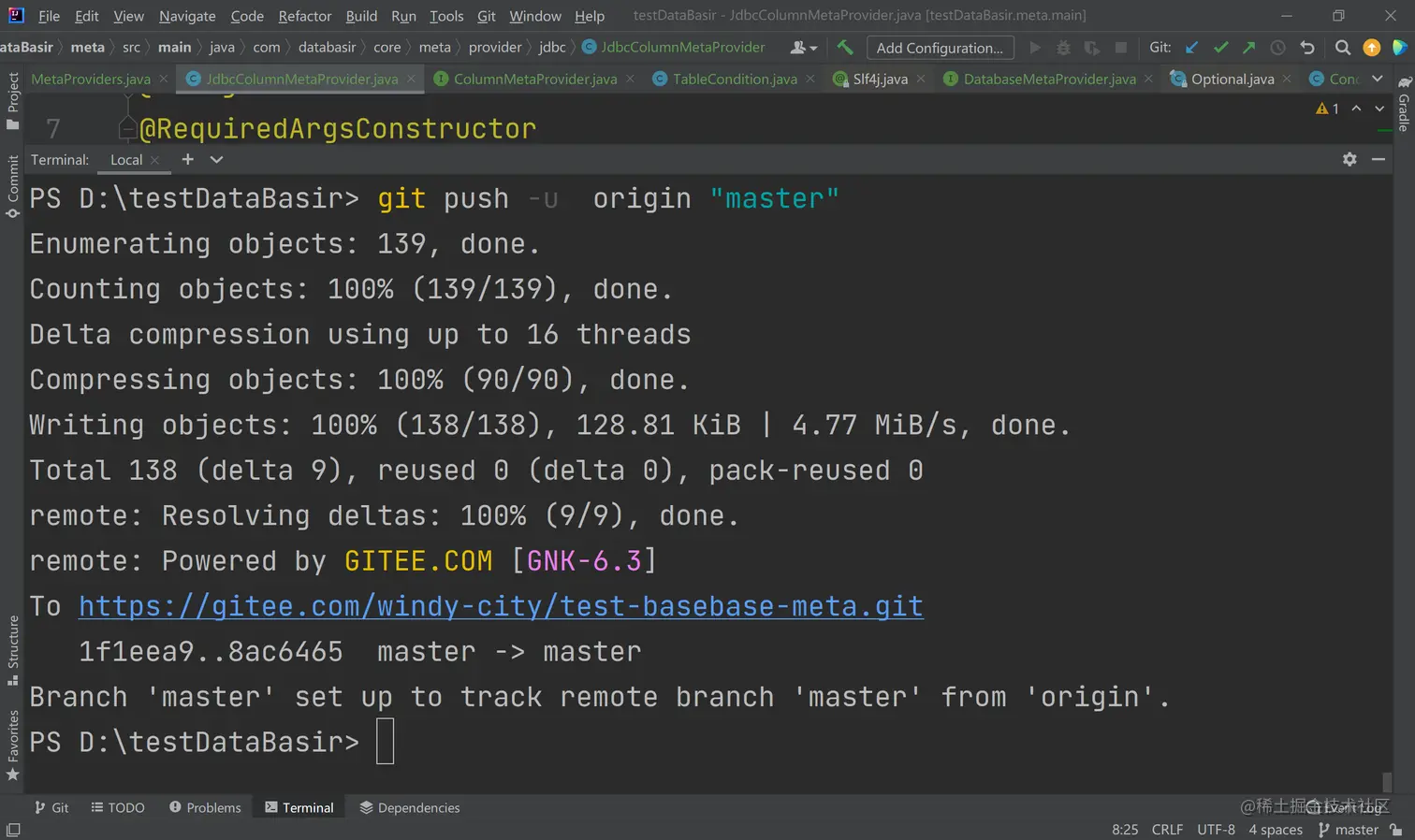The image size is (1415, 840).
Task: Open the TODO tool window
Action: pyautogui.click(x=118, y=807)
